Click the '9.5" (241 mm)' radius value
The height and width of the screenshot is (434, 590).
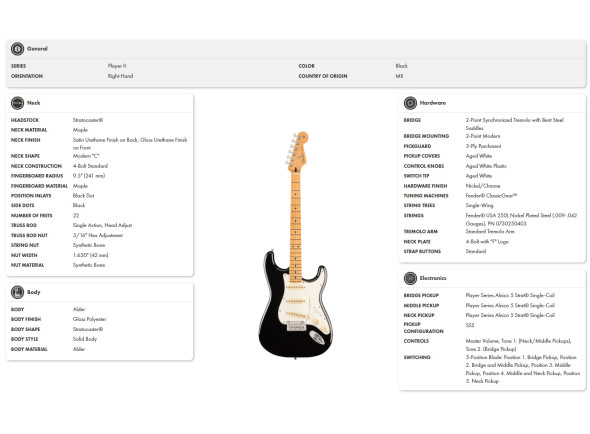[x=89, y=176]
